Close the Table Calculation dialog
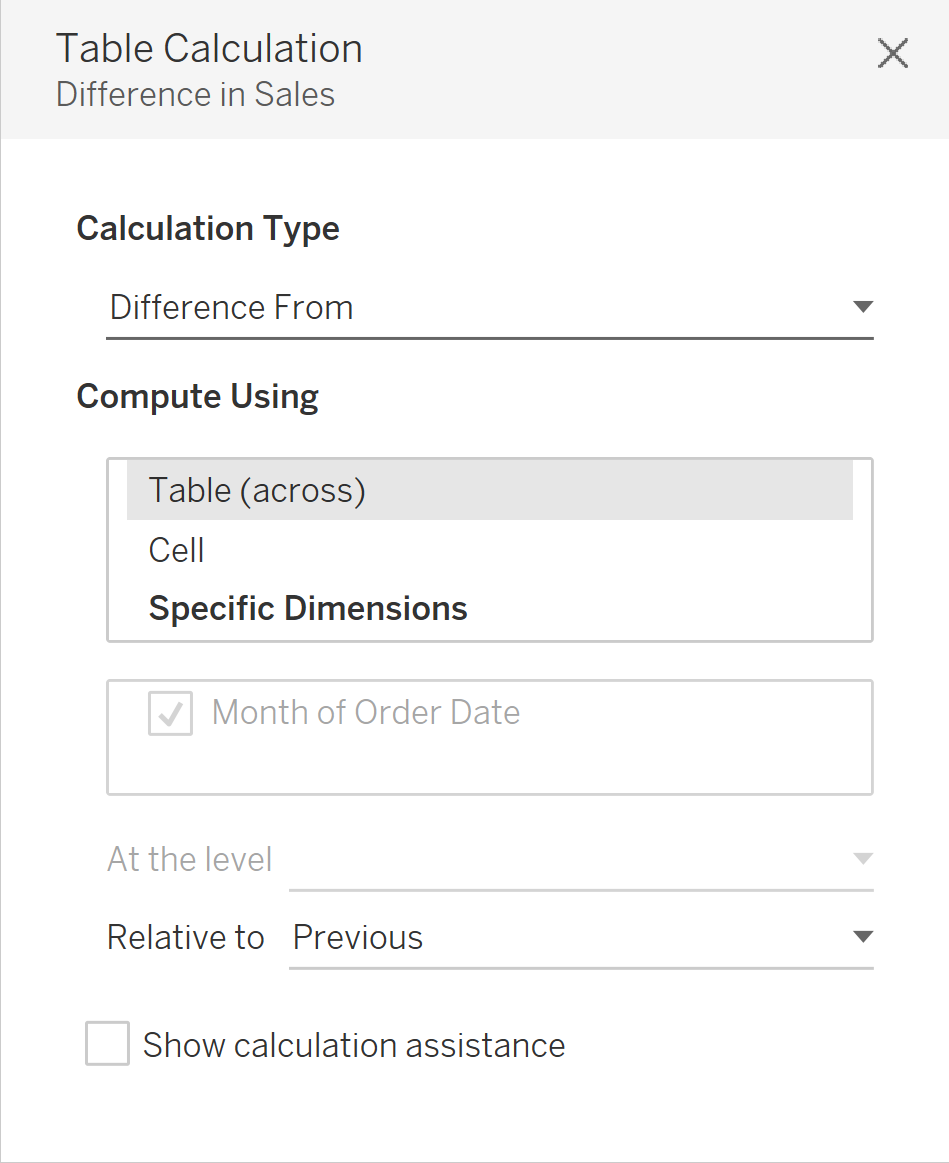 (891, 54)
